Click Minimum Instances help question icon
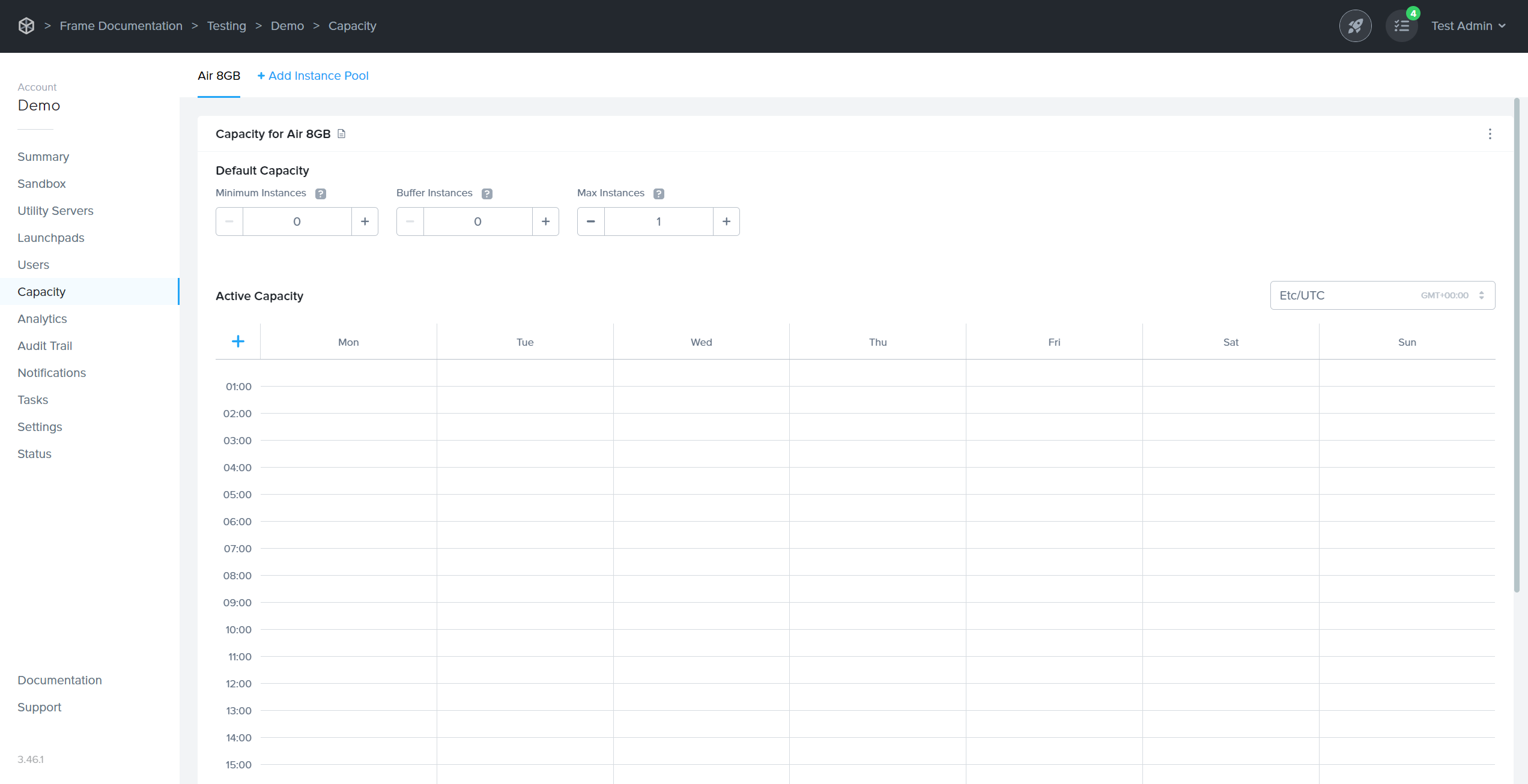This screenshot has width=1528, height=784. 321,193
